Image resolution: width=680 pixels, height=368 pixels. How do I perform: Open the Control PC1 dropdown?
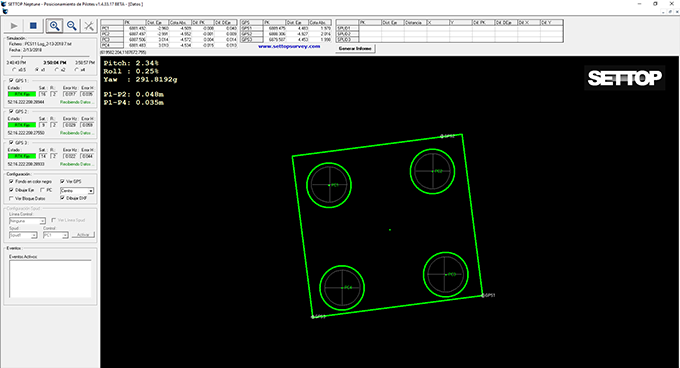(56, 235)
